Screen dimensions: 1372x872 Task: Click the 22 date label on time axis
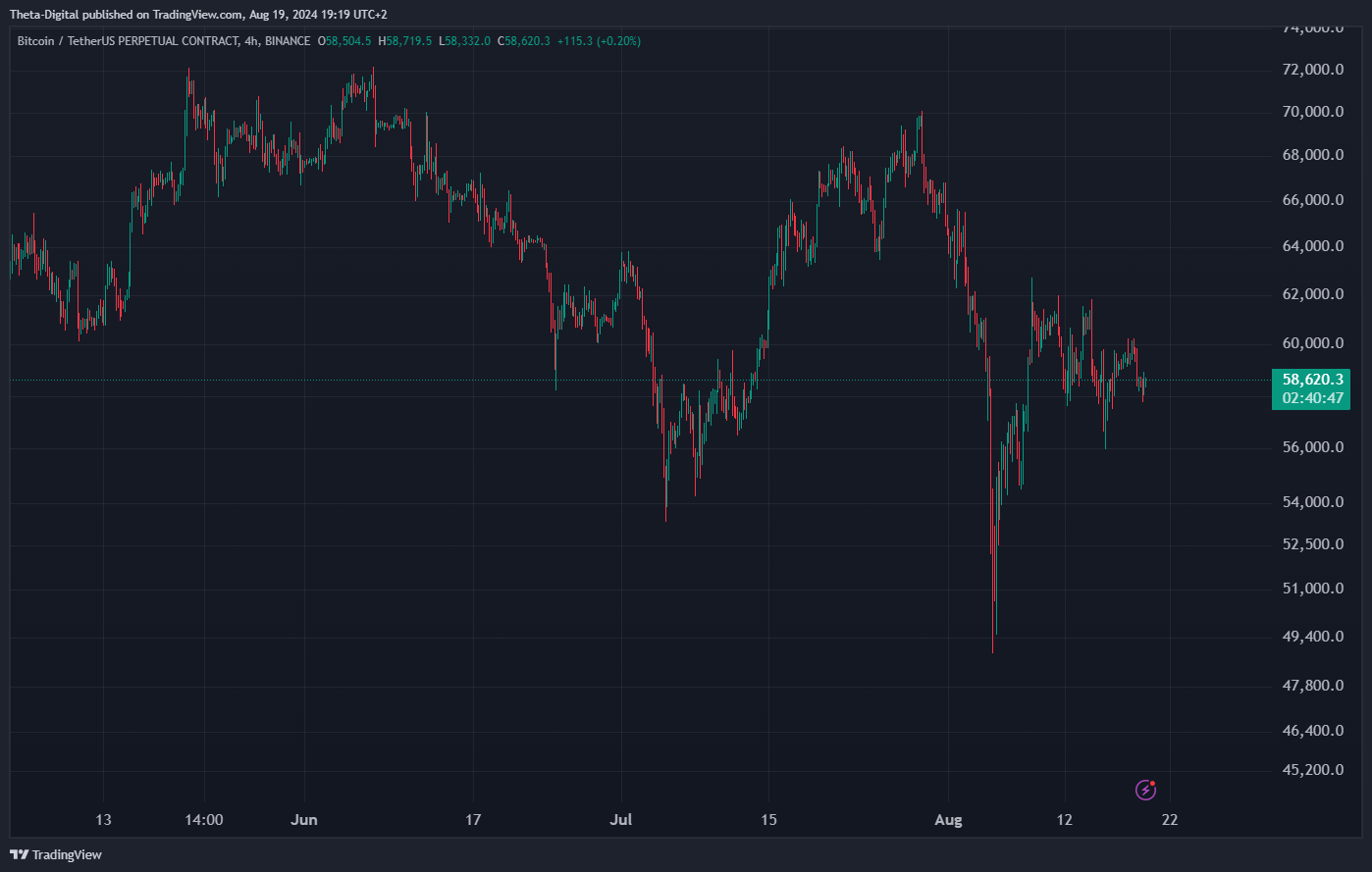point(1170,820)
